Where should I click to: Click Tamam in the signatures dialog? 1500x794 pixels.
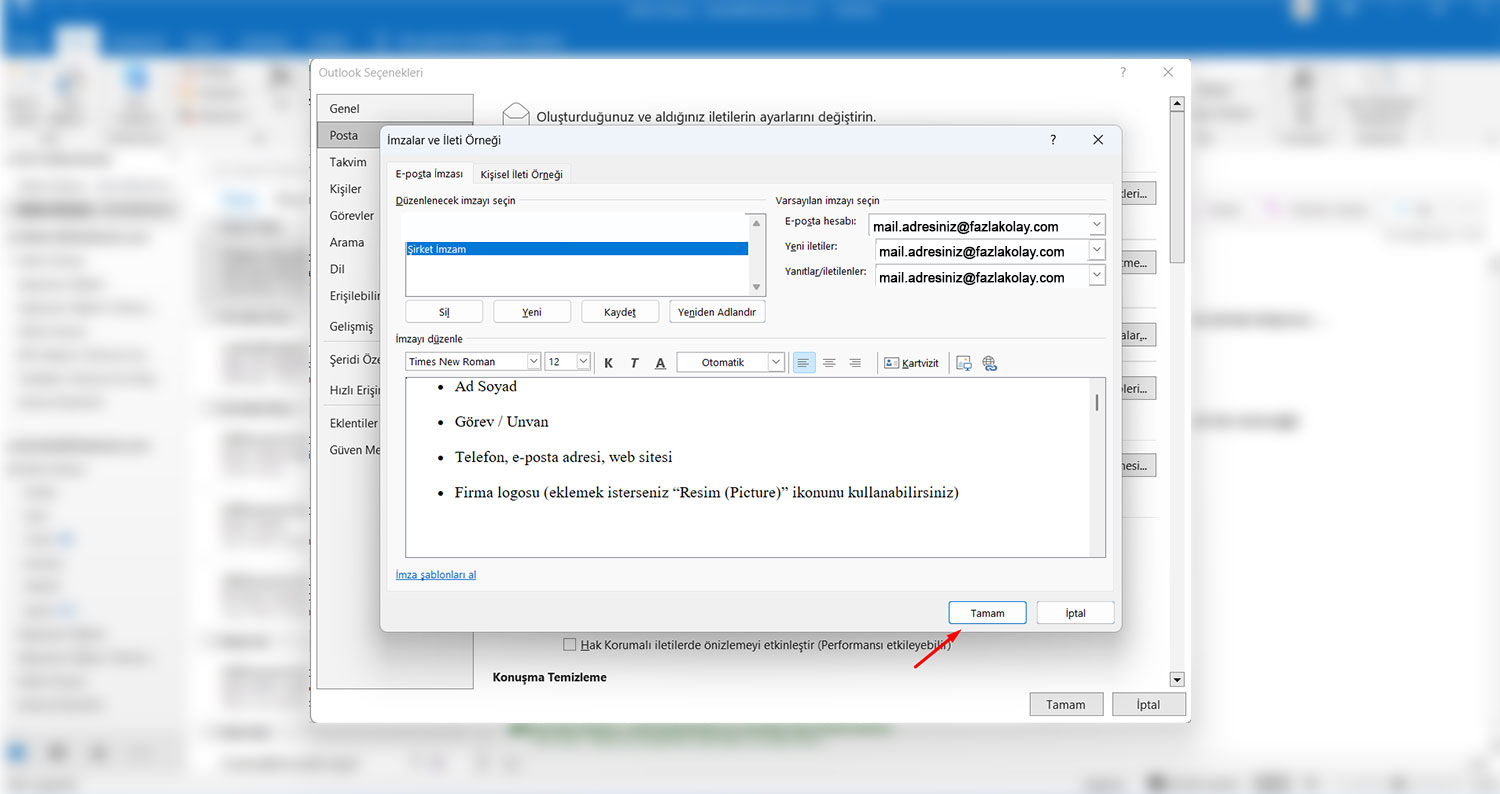(987, 613)
